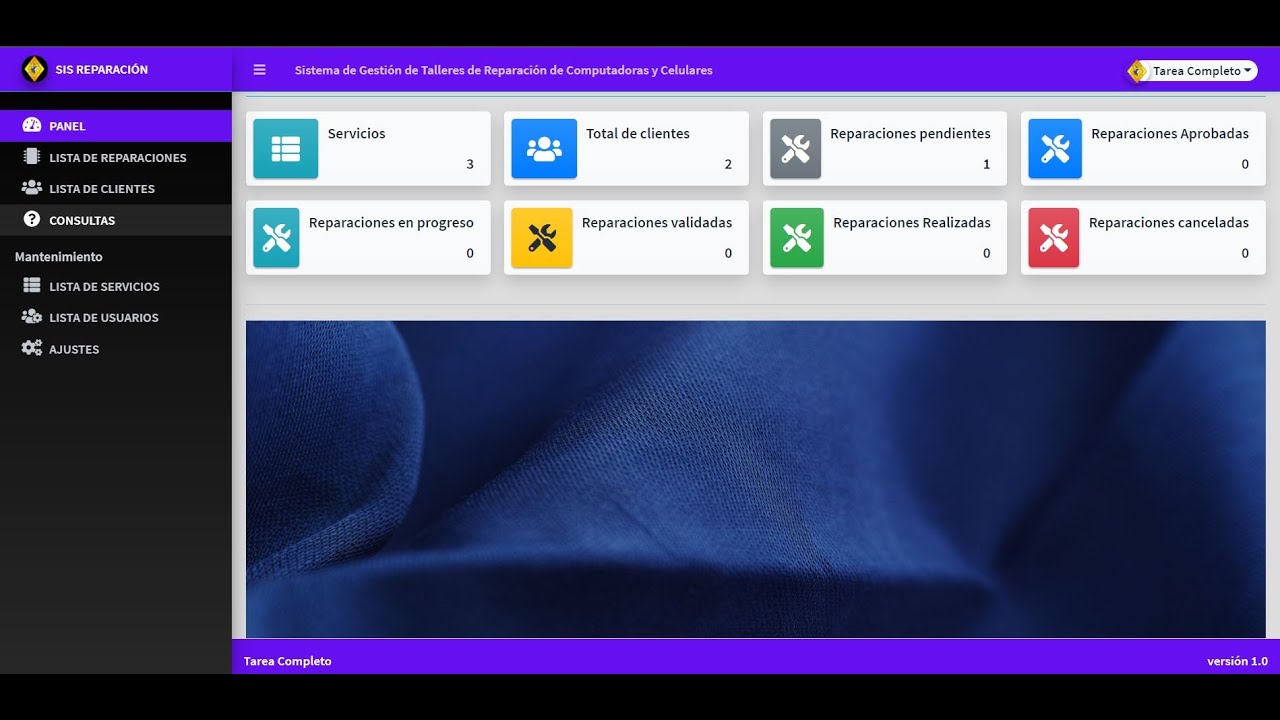Toggle the hamburger sidebar menu icon

259,70
